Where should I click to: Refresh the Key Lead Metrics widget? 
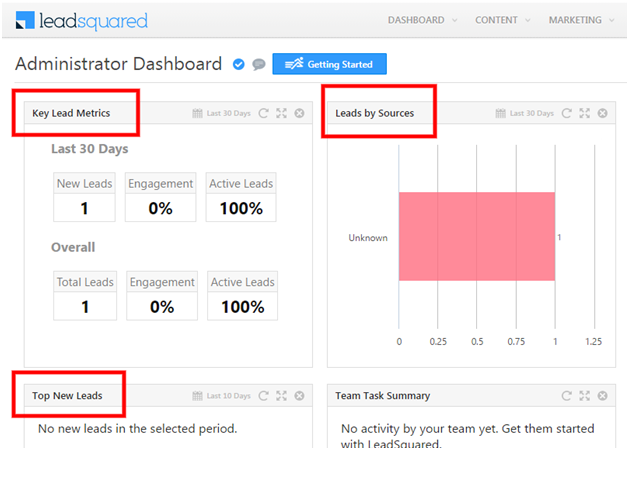263,113
